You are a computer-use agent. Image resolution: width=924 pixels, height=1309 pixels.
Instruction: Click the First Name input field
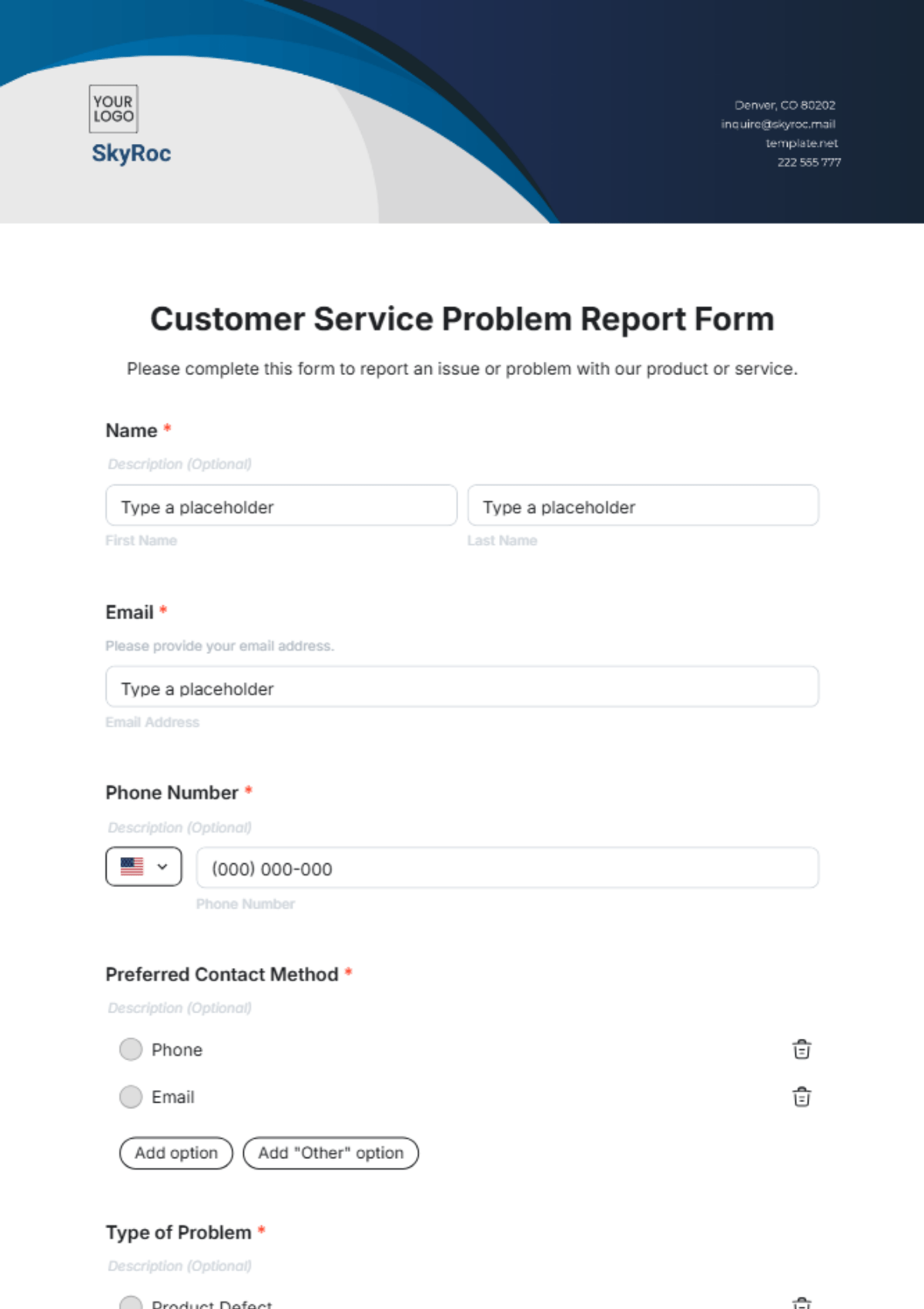(x=281, y=506)
